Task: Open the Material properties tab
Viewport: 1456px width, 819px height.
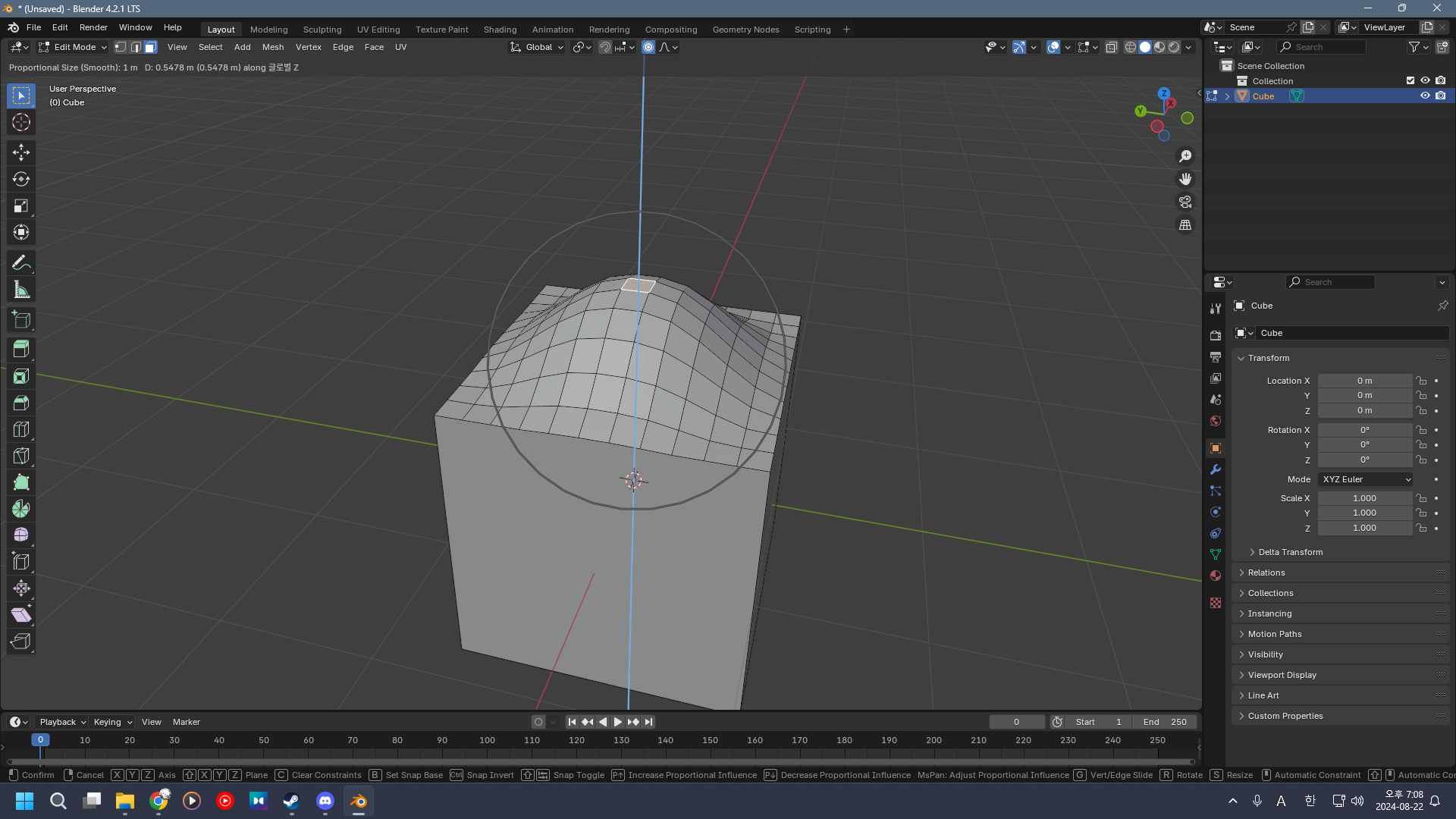Action: click(x=1216, y=576)
